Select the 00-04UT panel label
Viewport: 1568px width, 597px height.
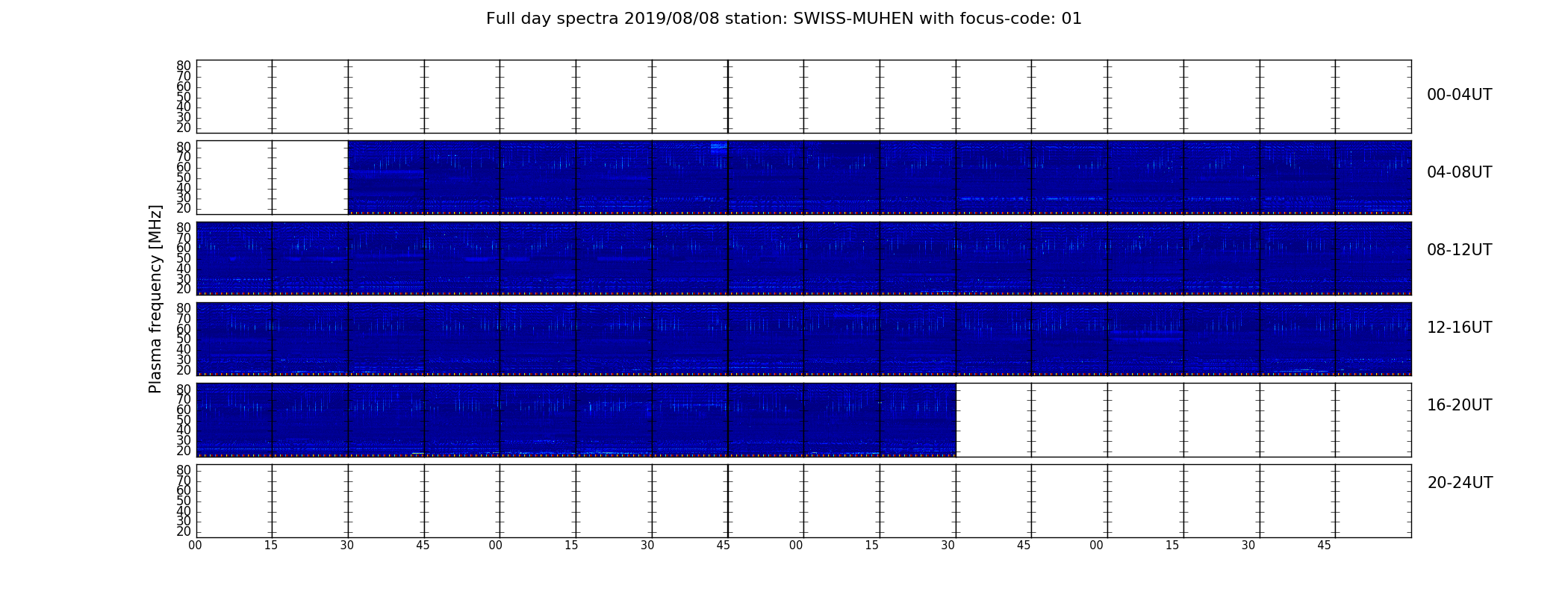tap(1459, 95)
